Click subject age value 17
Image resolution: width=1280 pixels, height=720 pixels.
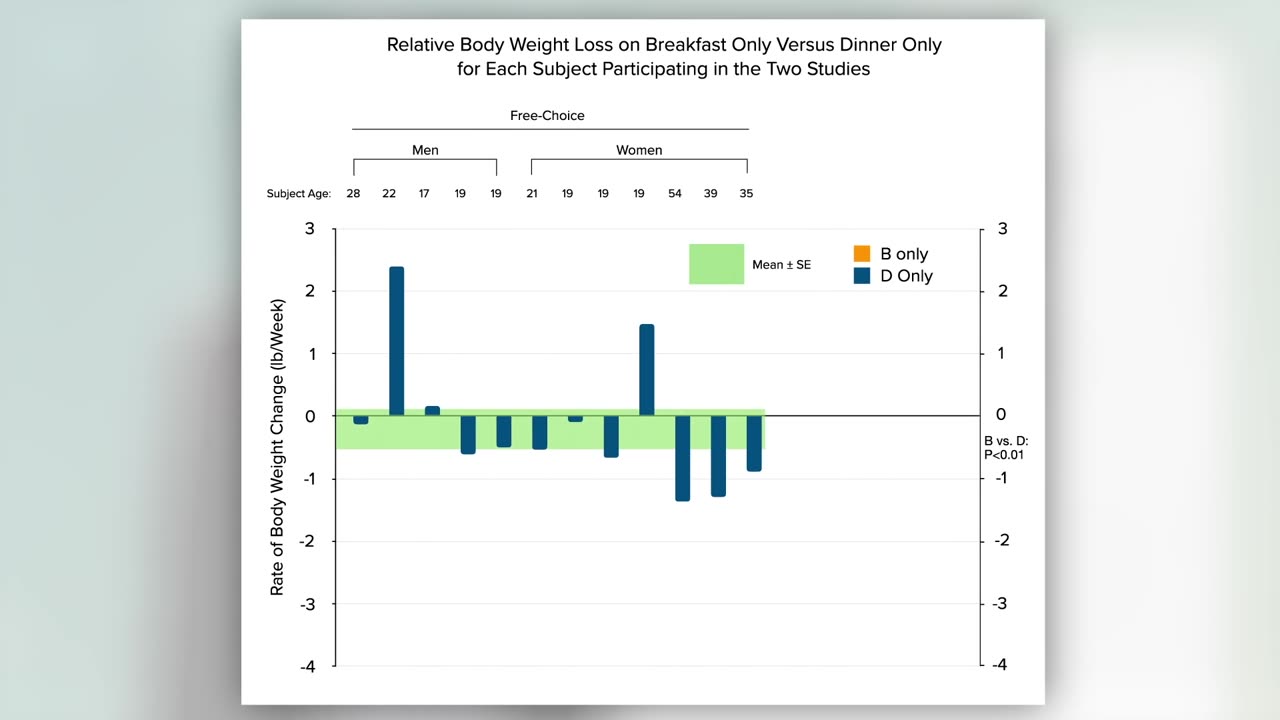click(424, 194)
